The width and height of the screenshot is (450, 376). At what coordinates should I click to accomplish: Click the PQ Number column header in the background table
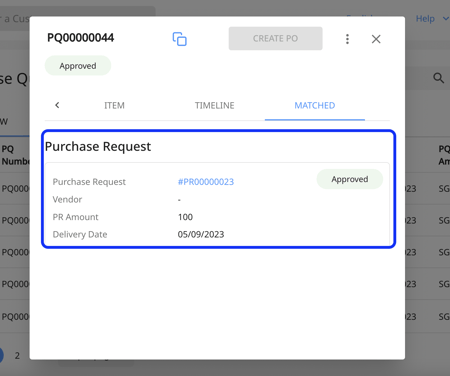(x=15, y=155)
